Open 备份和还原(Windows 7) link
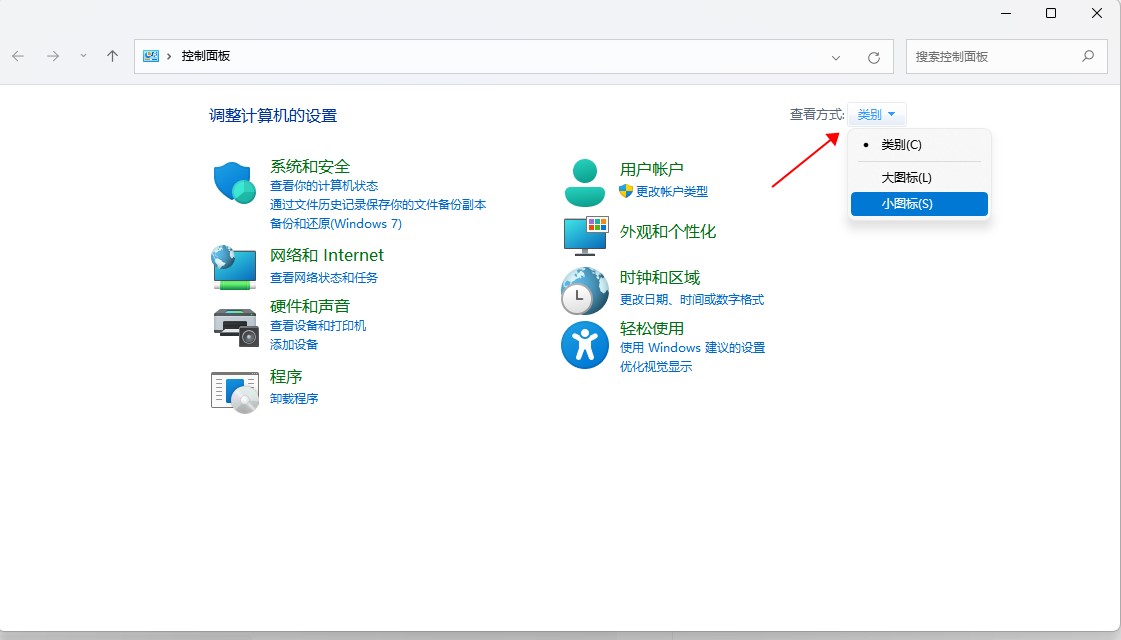The height and width of the screenshot is (640, 1121). pos(335,223)
